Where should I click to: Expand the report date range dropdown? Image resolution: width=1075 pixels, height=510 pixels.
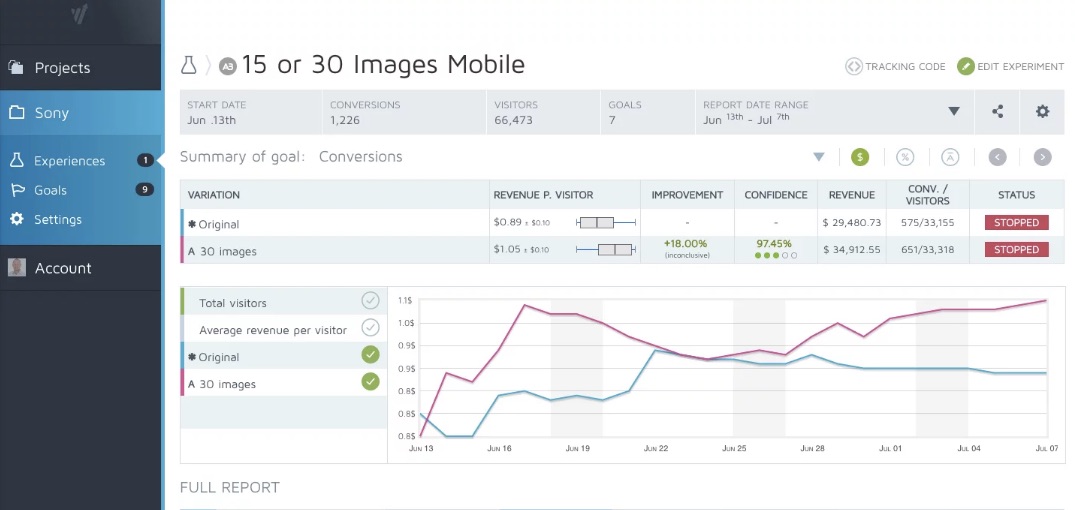[x=953, y=112]
